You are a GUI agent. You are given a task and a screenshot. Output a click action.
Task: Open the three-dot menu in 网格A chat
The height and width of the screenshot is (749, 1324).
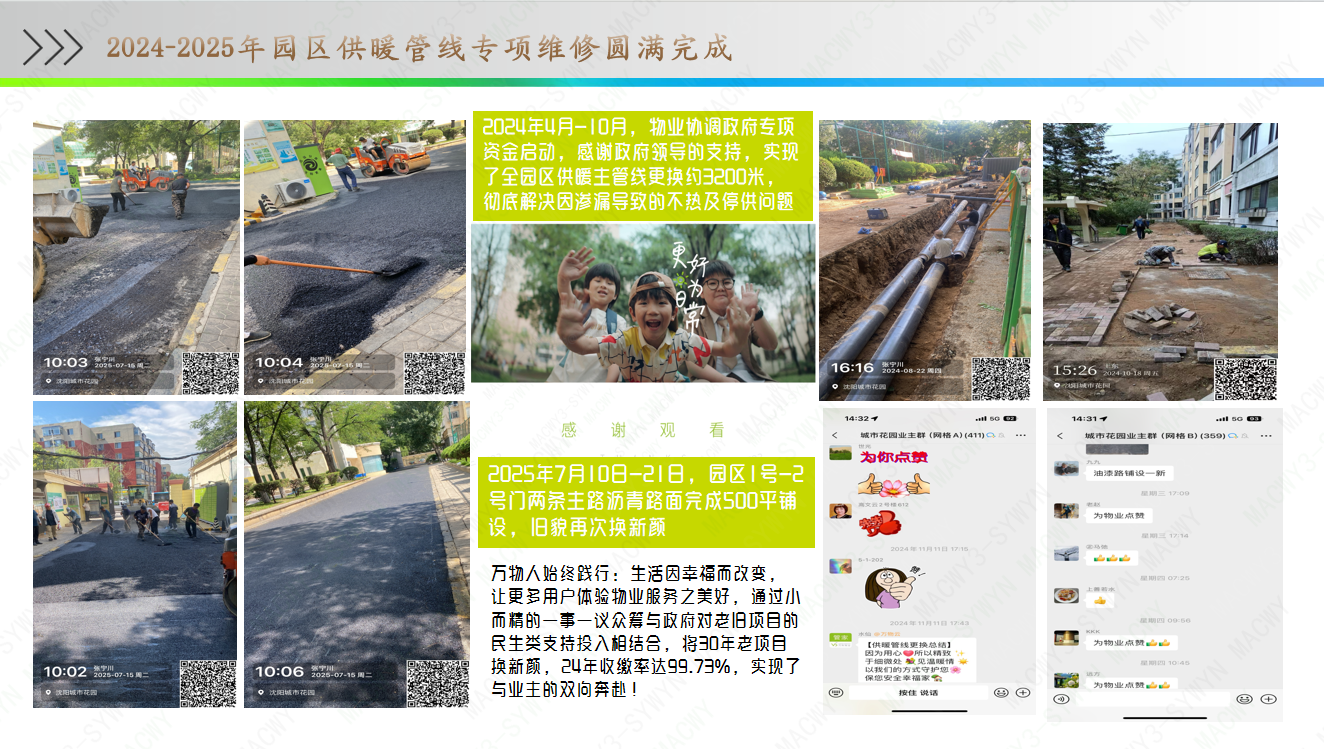point(1019,436)
